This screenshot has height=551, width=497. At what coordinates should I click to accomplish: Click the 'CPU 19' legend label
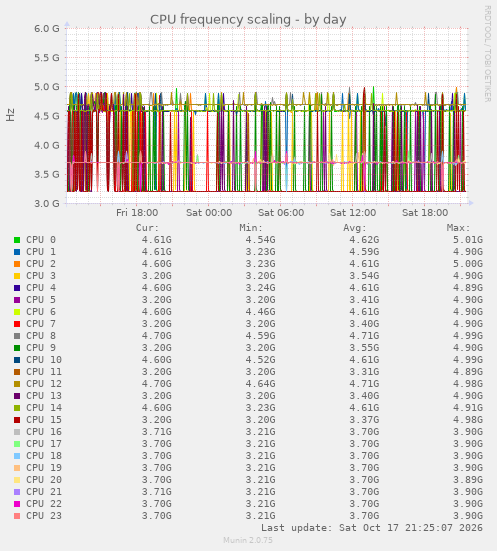(44, 468)
